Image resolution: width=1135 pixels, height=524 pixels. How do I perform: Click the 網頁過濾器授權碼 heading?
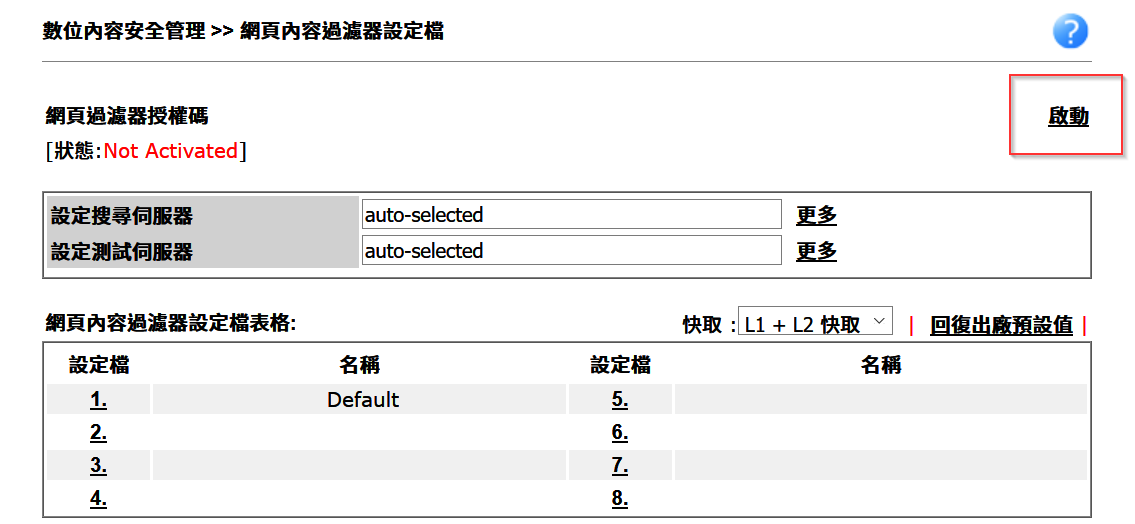(127, 117)
